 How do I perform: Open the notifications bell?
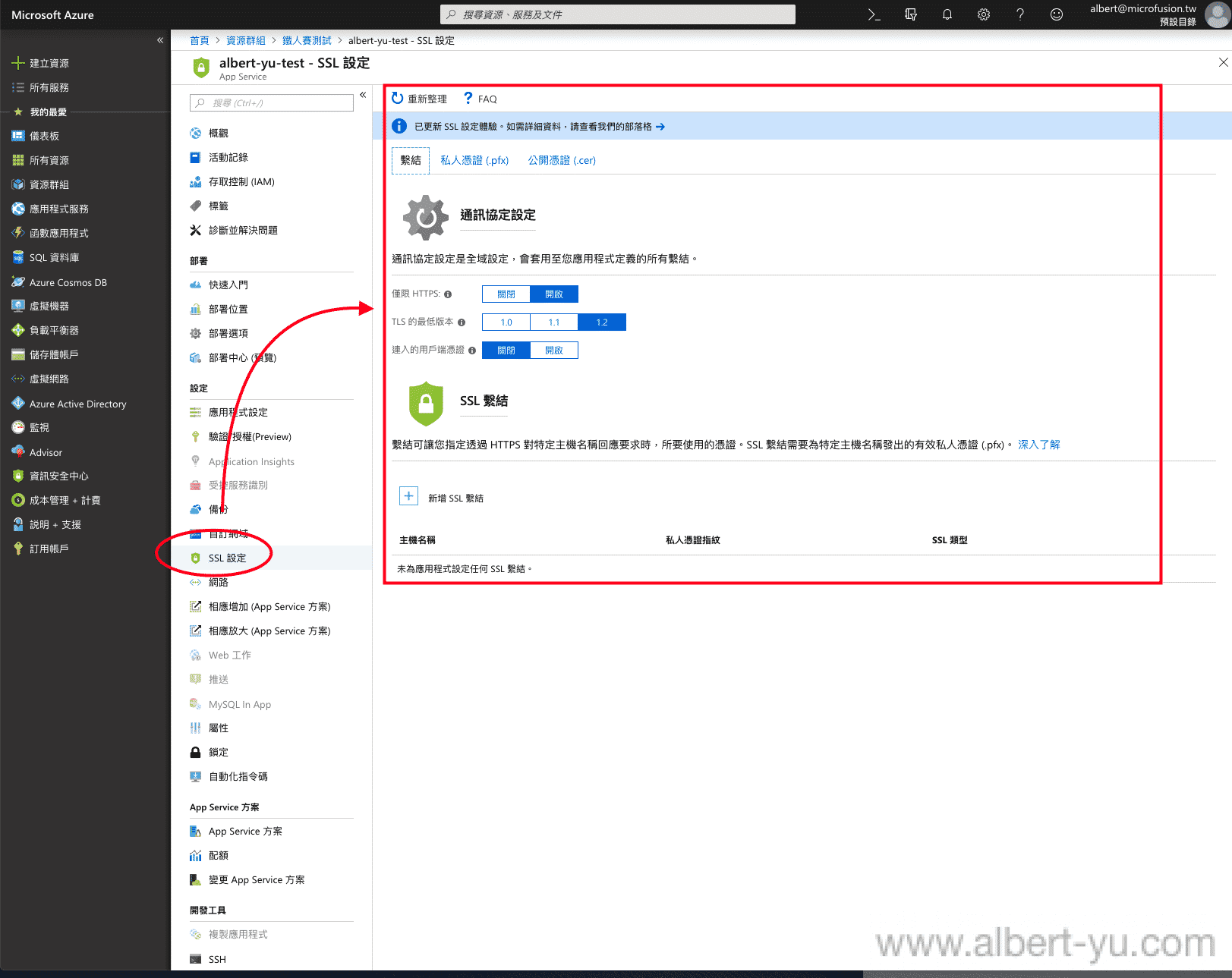coord(947,14)
